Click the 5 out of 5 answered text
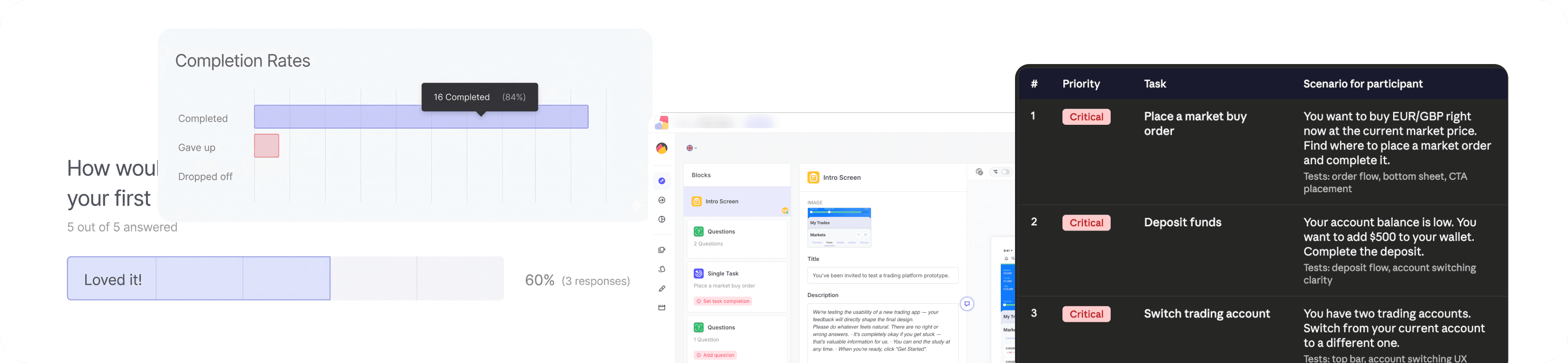Image resolution: width=1568 pixels, height=363 pixels. coord(122,227)
